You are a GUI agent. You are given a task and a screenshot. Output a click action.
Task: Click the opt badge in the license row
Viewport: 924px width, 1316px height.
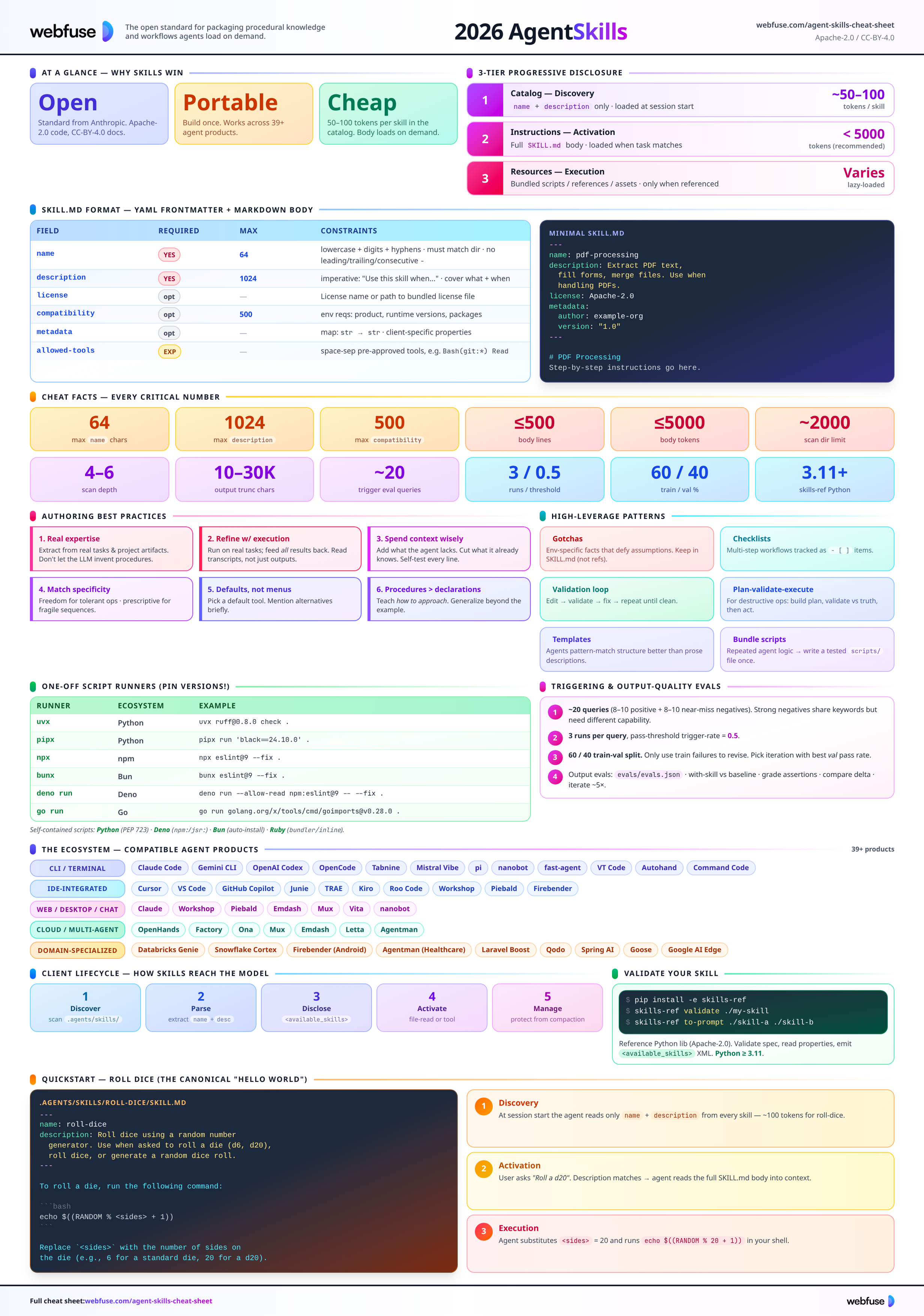click(169, 296)
